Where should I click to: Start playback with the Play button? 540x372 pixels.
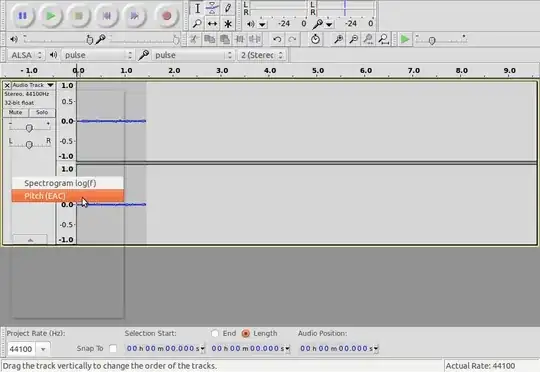(51, 16)
